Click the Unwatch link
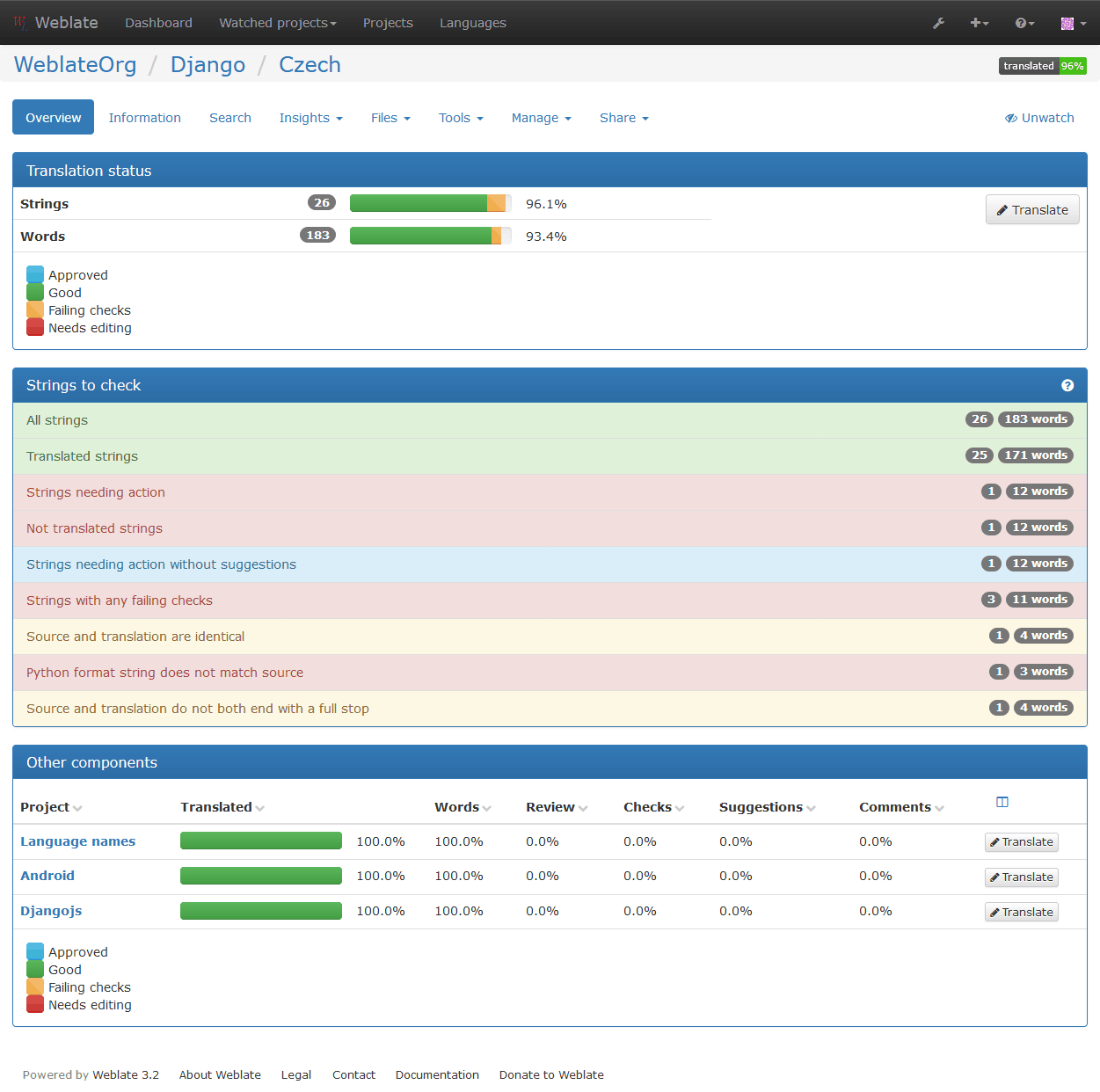1100x1092 pixels. coord(1039,118)
